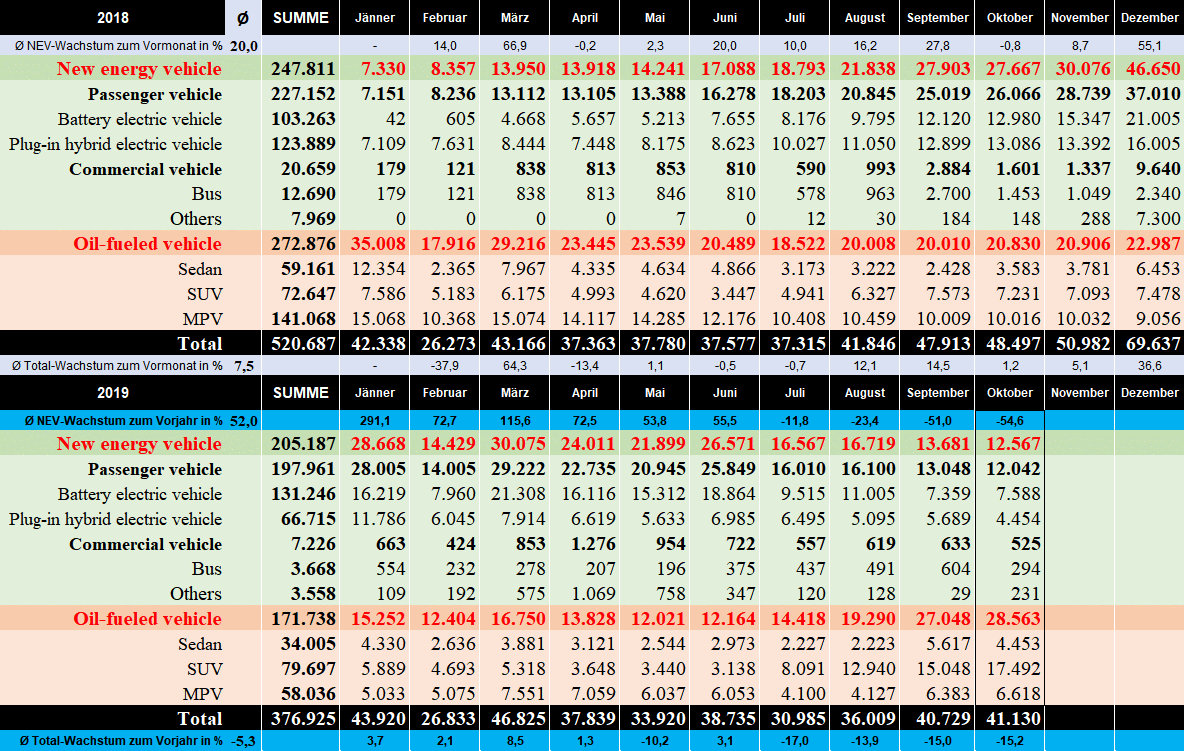1184x751 pixels.
Task: Click the 2018 NEV Dezember value 46.650
Action: coord(1152,69)
